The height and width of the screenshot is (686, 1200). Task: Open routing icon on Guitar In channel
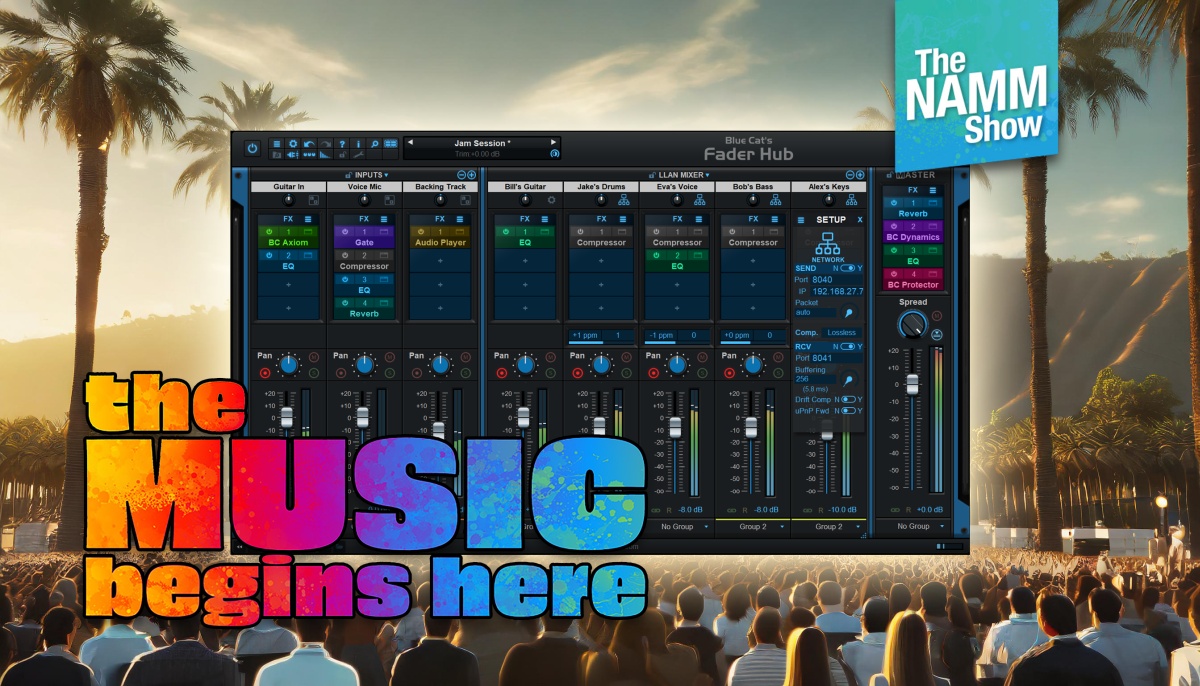tap(314, 200)
